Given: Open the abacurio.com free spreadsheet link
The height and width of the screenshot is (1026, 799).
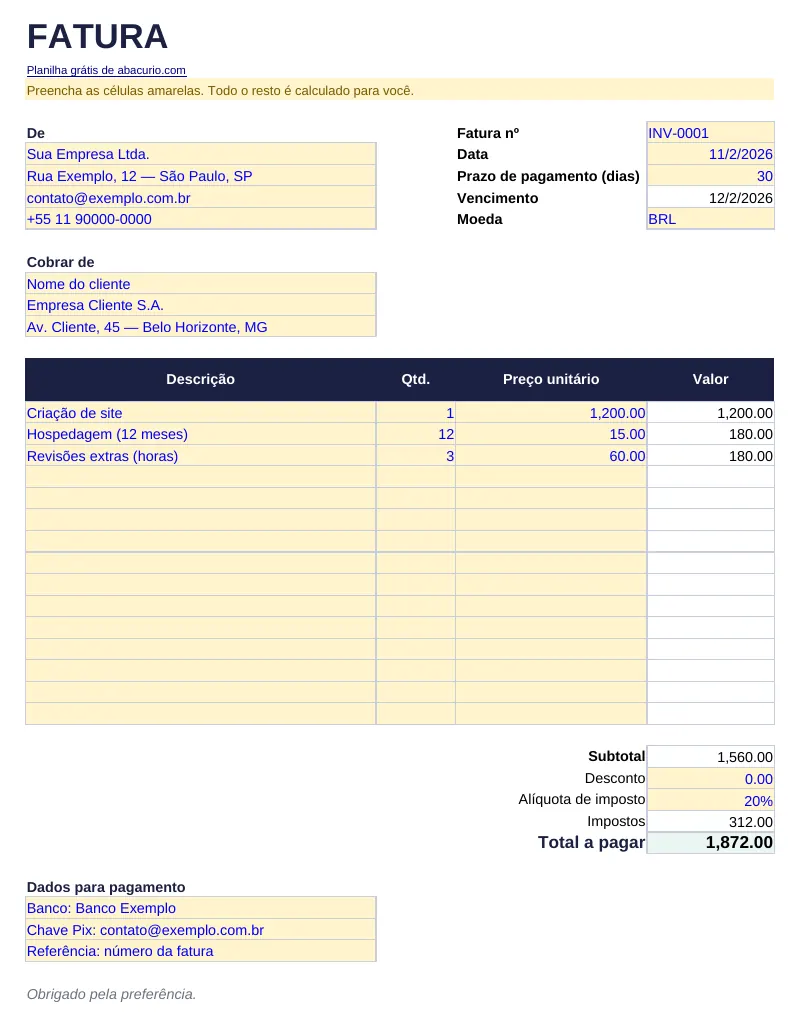Looking at the screenshot, I should pyautogui.click(x=106, y=70).
